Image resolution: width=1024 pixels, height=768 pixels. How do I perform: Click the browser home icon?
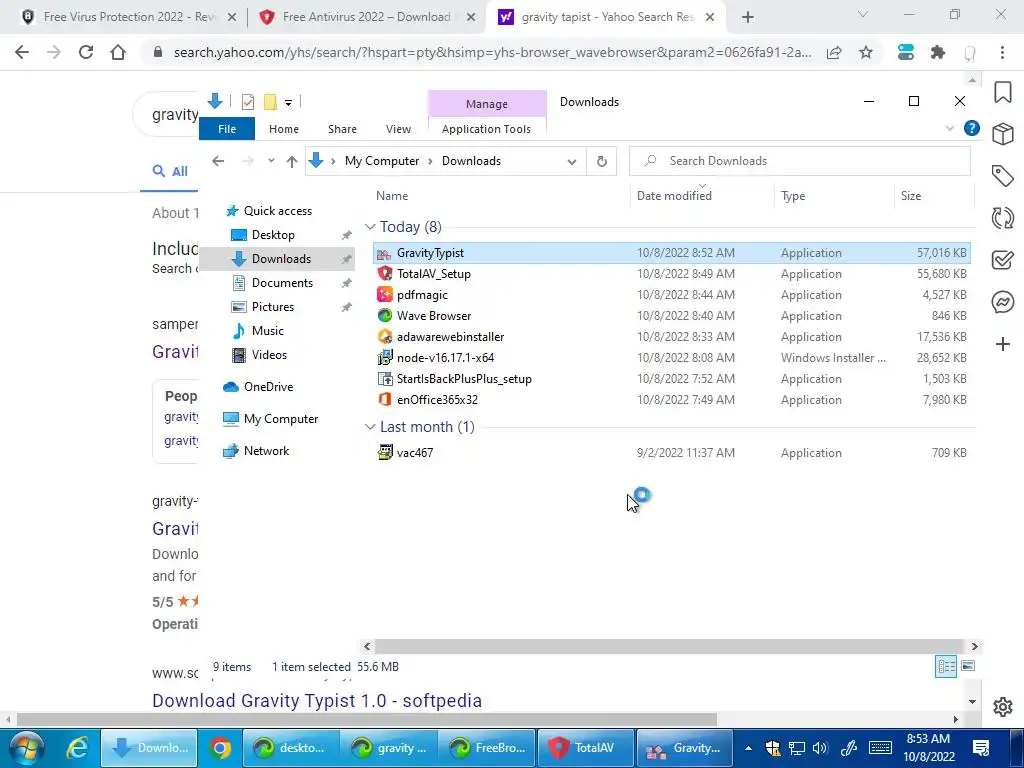(118, 52)
